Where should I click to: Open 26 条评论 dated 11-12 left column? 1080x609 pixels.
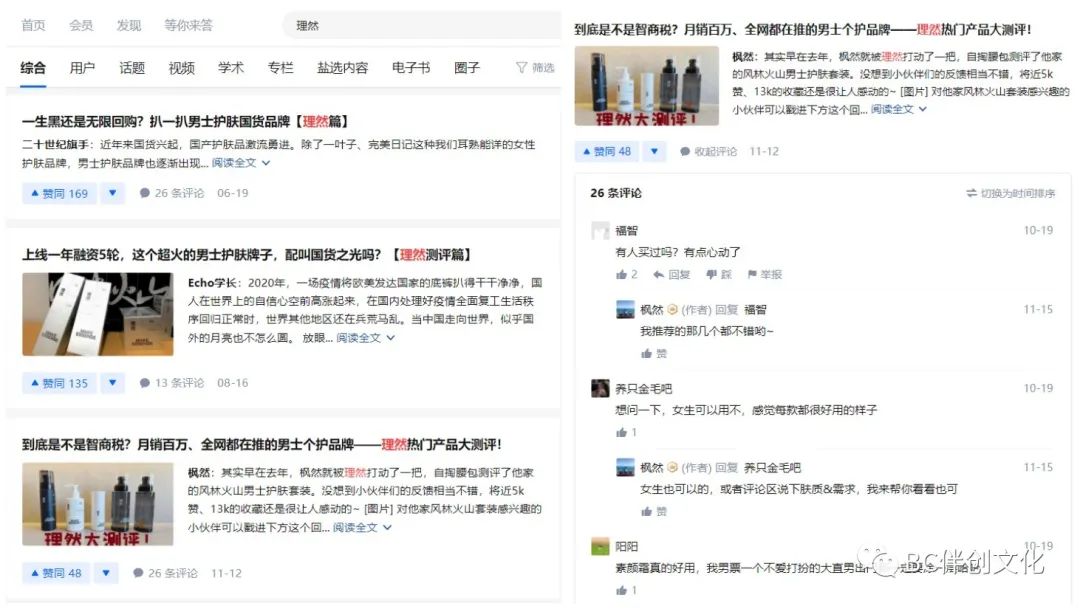pyautogui.click(x=165, y=573)
